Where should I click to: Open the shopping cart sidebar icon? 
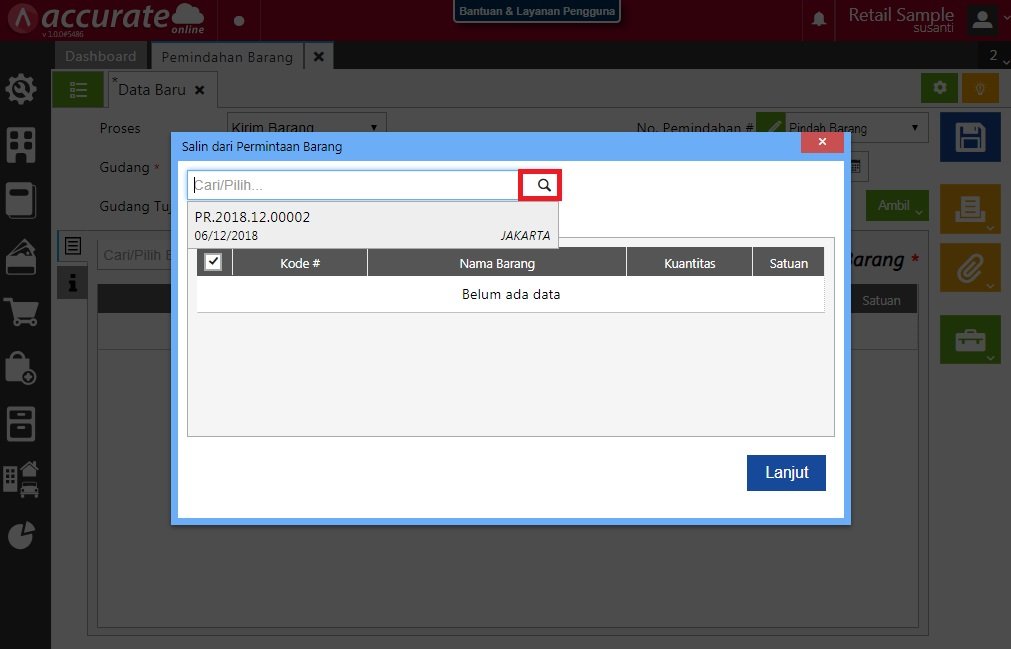coord(21,312)
